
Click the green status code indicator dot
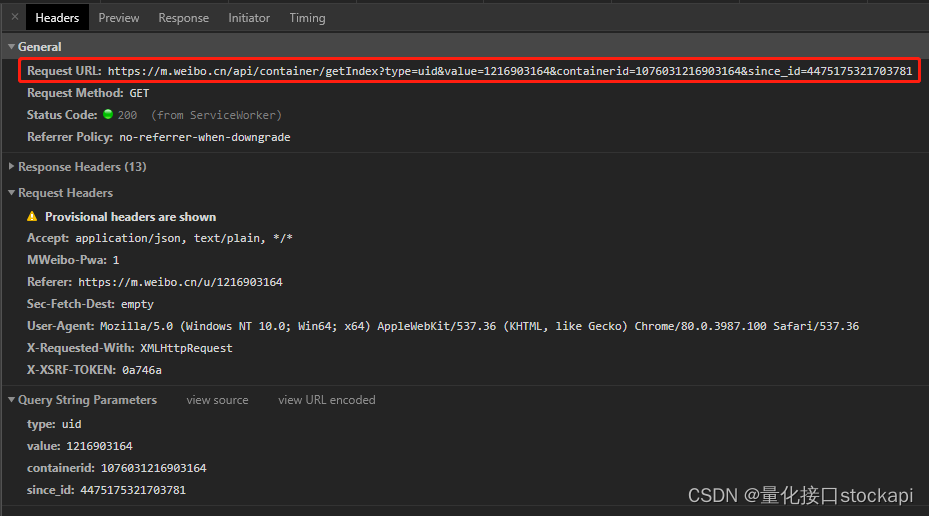click(108, 114)
